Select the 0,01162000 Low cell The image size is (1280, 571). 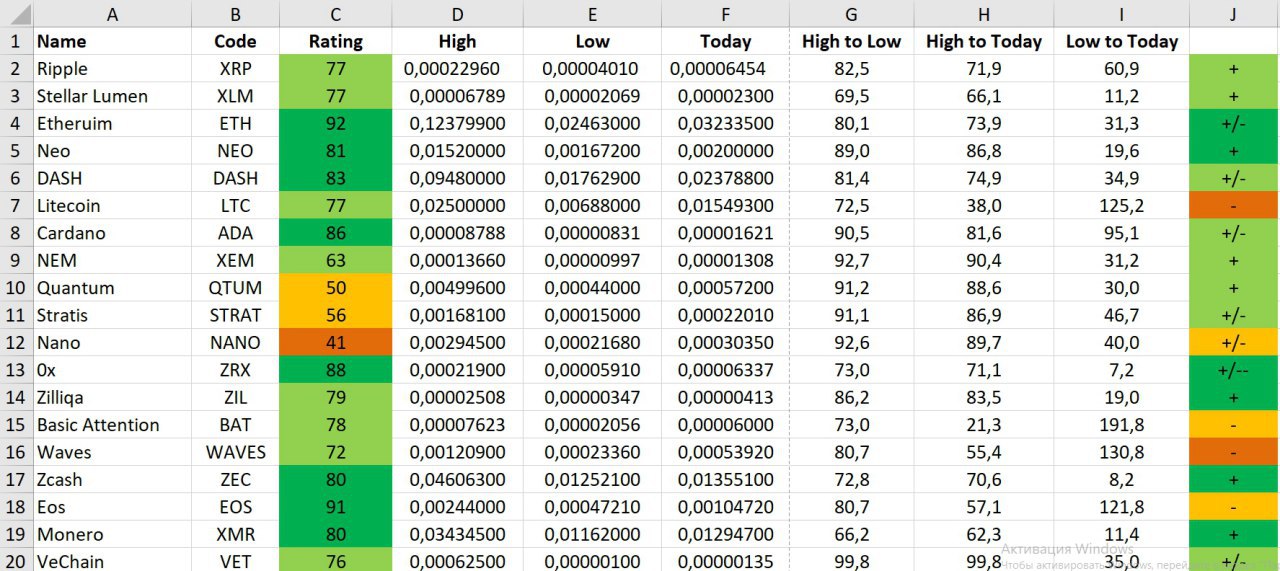[x=592, y=534]
